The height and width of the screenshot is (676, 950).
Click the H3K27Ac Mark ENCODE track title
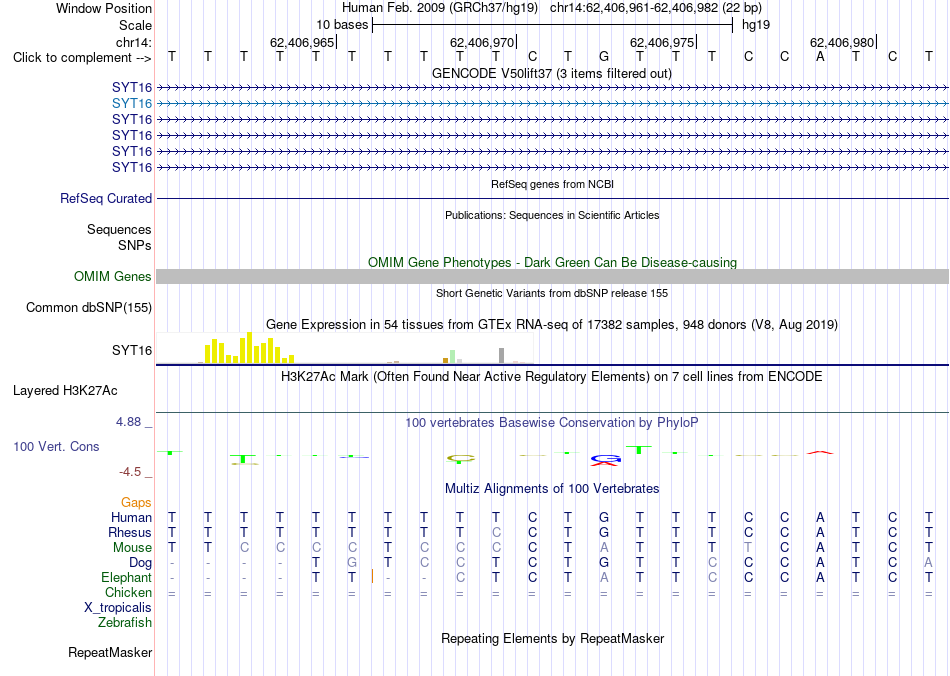click(552, 377)
